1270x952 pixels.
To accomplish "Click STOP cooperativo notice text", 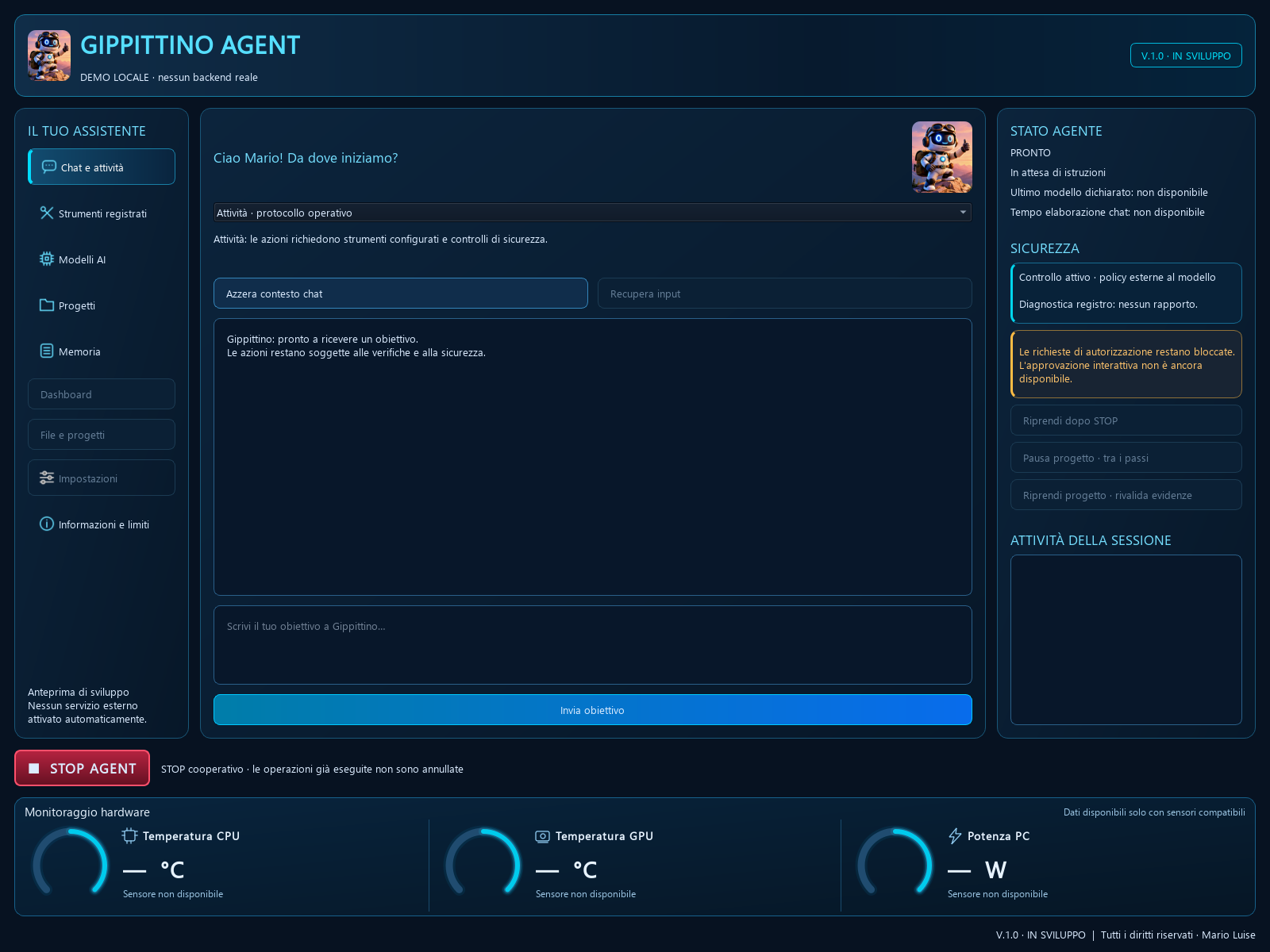I will (312, 769).
